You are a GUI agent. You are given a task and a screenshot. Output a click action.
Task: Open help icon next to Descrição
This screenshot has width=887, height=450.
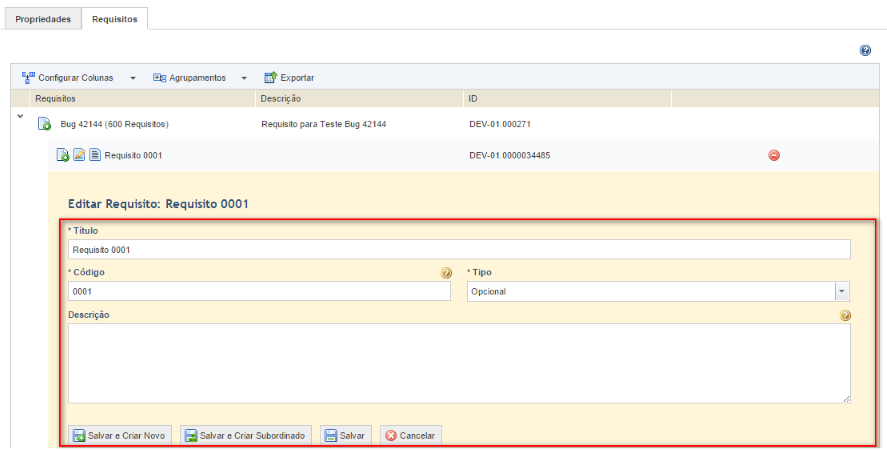pos(845,315)
